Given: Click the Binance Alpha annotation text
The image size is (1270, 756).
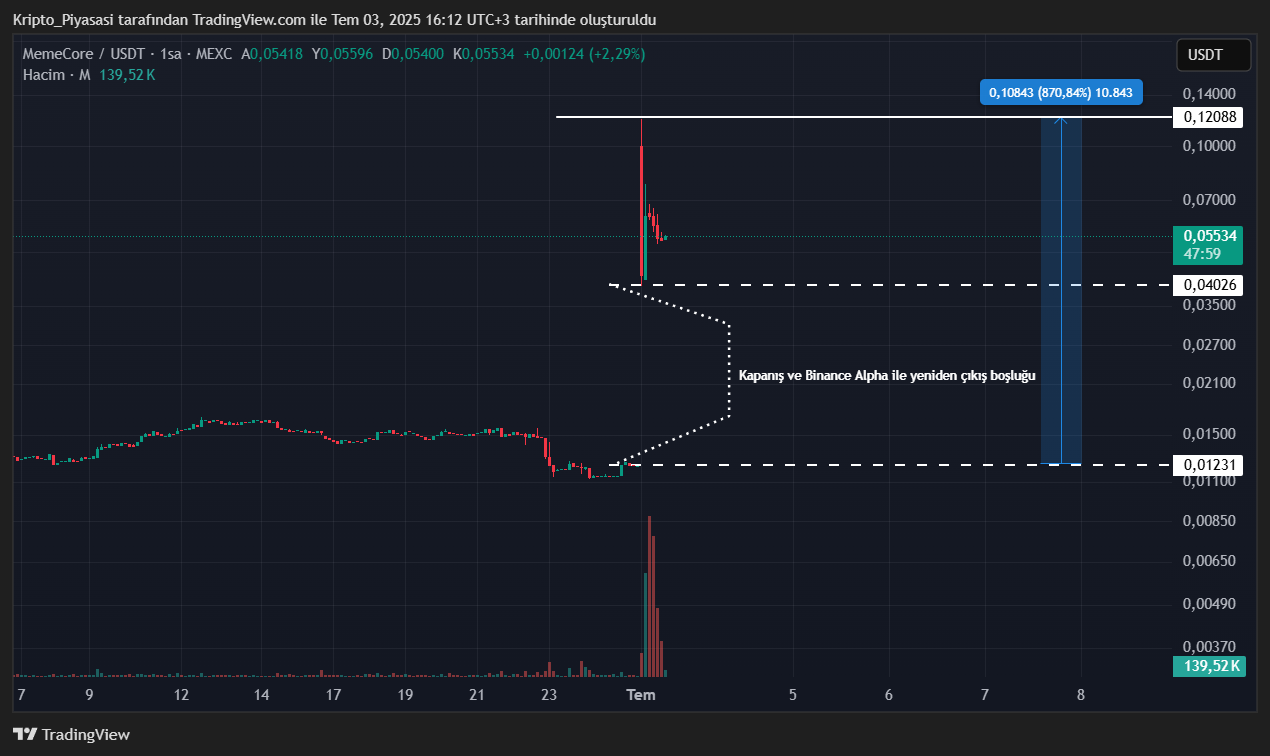Looking at the screenshot, I should click(x=886, y=376).
